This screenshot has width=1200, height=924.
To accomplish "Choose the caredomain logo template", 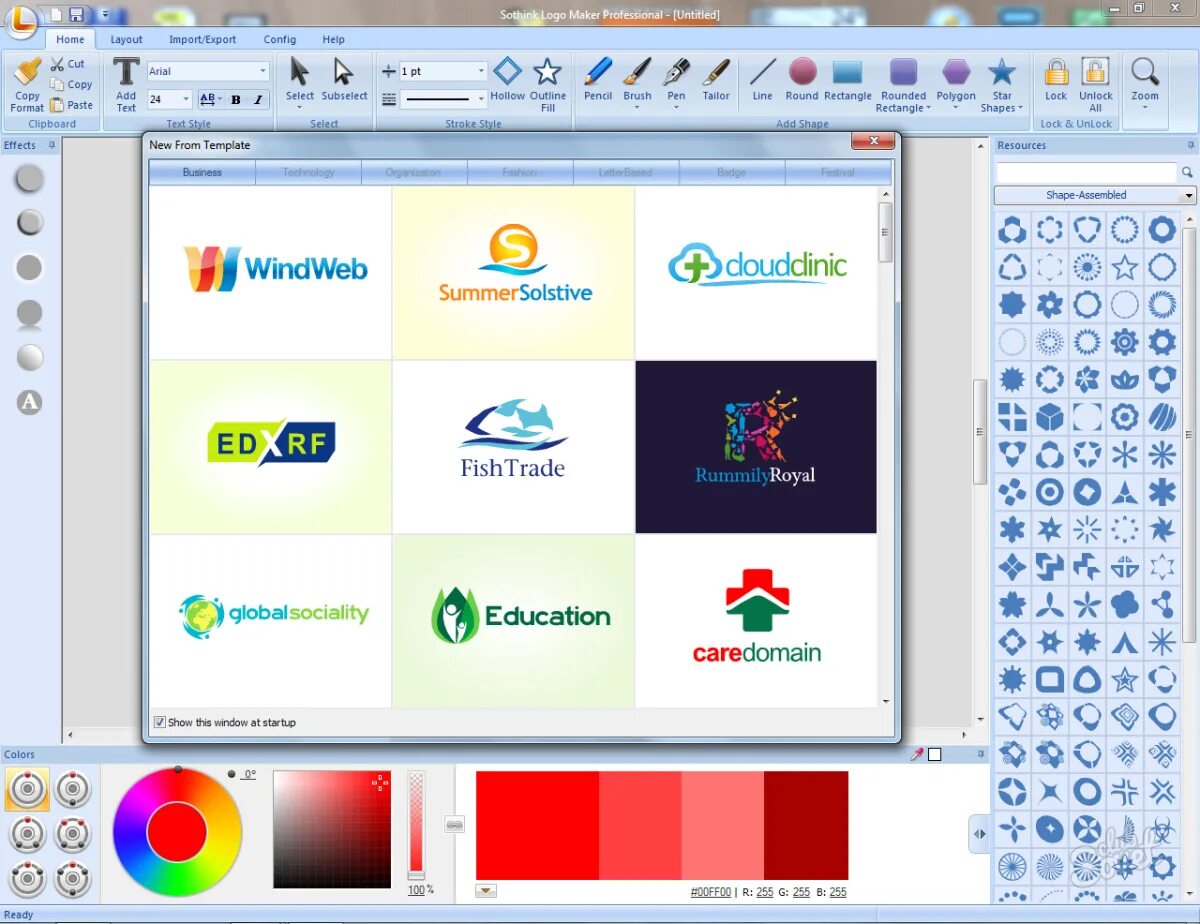I will click(756, 621).
